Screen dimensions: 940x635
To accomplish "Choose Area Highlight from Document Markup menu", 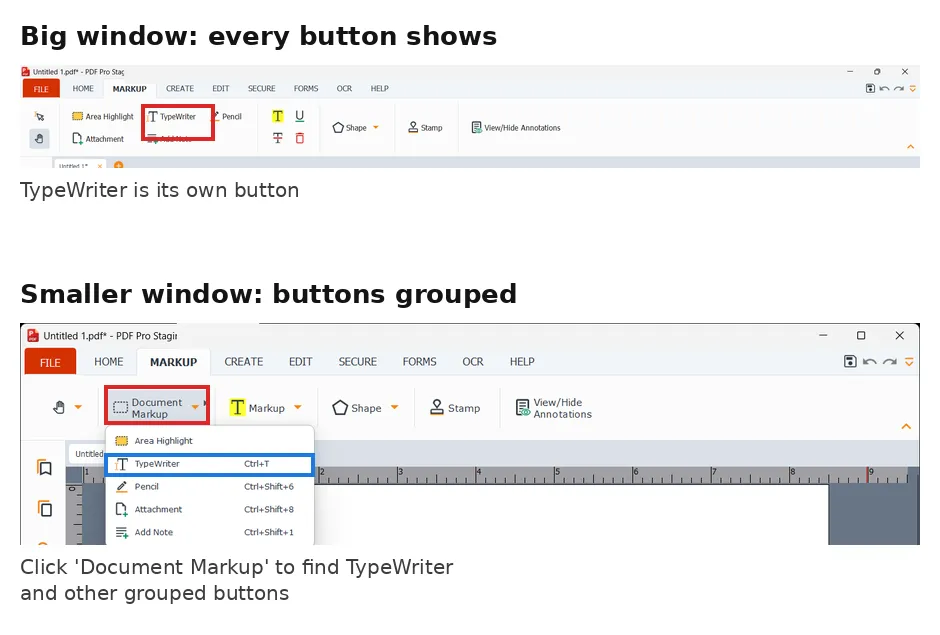I will pyautogui.click(x=210, y=441).
